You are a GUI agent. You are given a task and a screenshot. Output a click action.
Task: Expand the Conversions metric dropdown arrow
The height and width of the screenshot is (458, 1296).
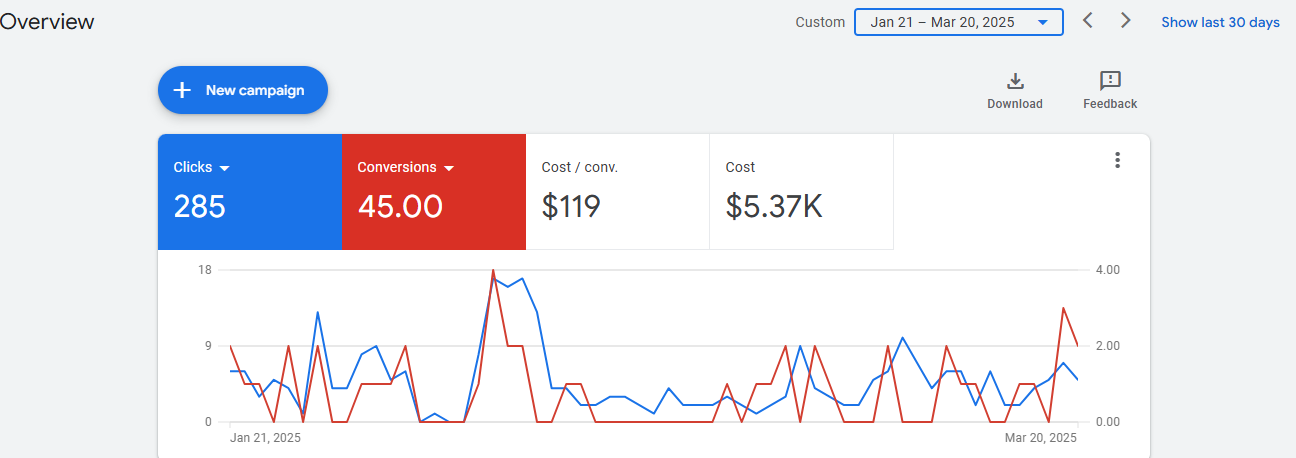point(449,168)
